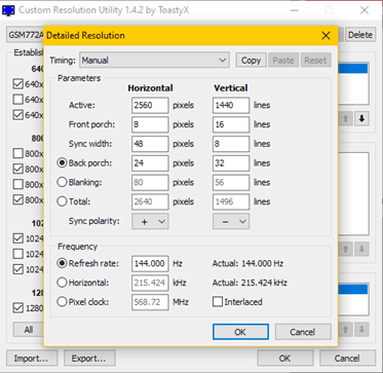
Task: Uncheck the first 1024 resolution checkbox
Action: pos(18,238)
